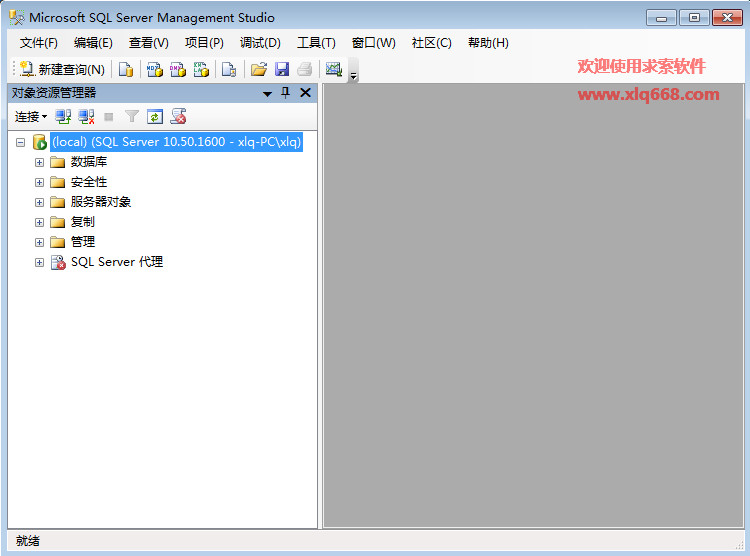Screen dimensions: 750x556
Task: Refresh the Object Explorer tree
Action: pyautogui.click(x=155, y=116)
